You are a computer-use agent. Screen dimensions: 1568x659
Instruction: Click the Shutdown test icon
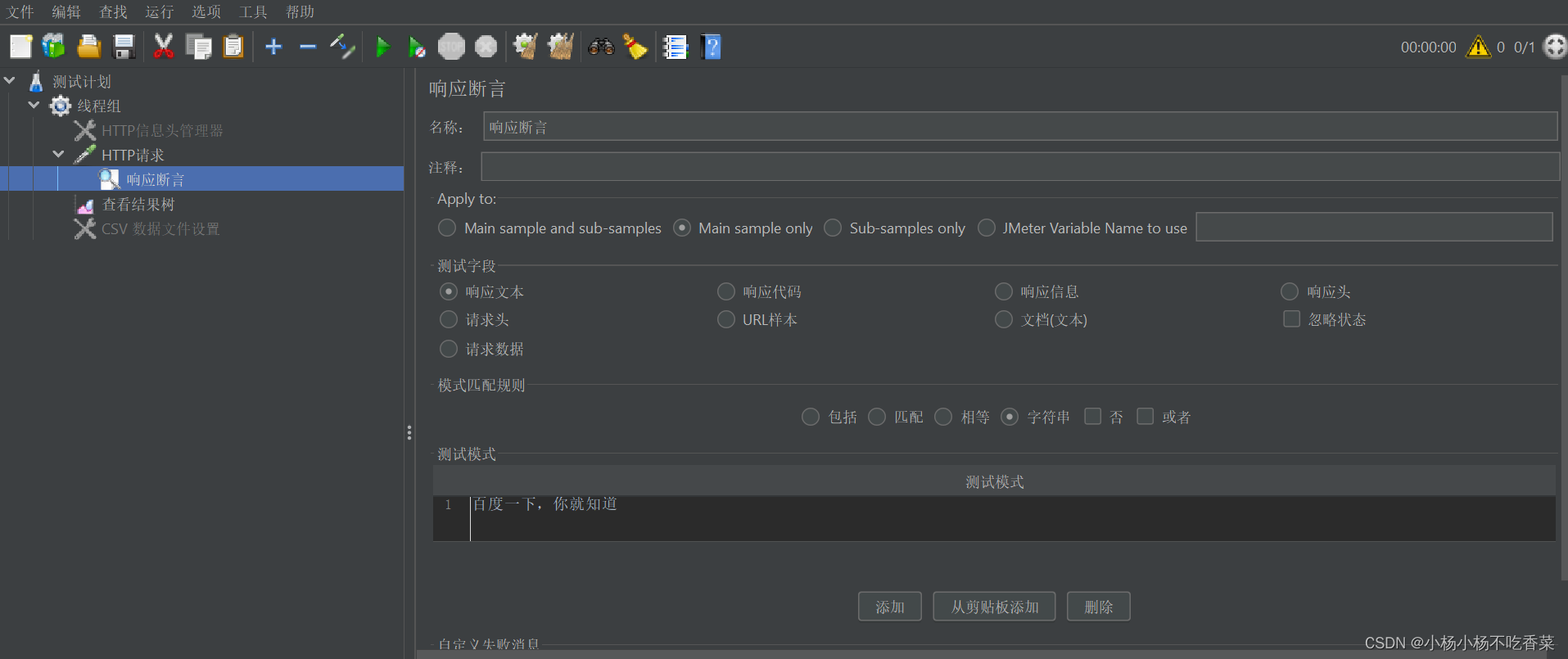click(486, 47)
